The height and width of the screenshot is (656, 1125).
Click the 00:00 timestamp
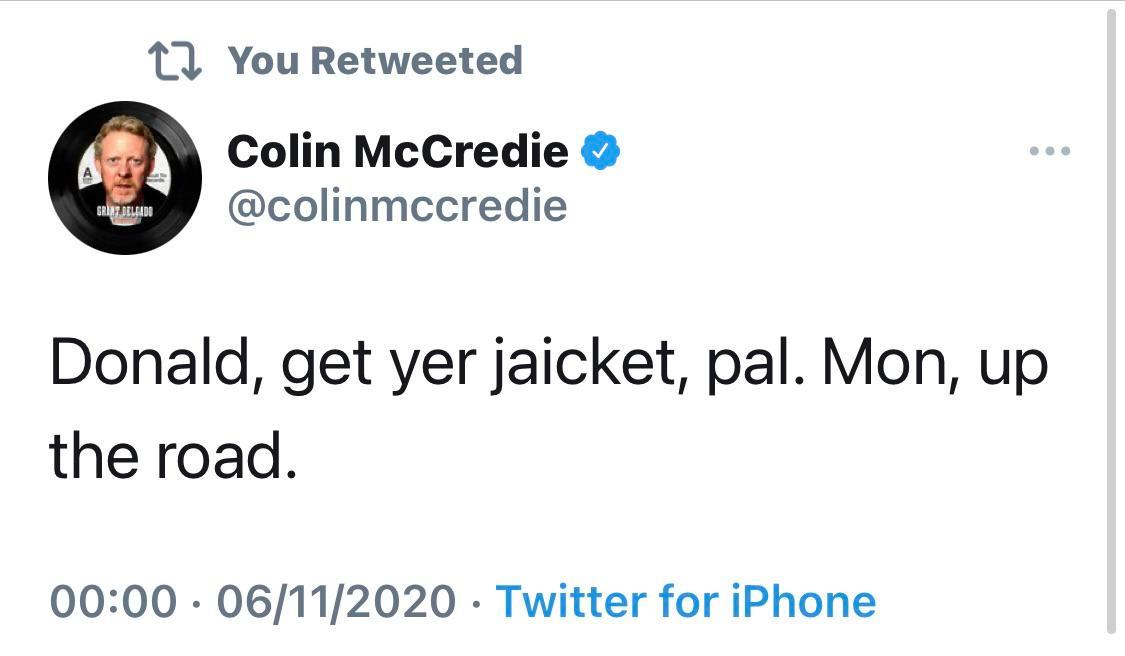pos(113,602)
